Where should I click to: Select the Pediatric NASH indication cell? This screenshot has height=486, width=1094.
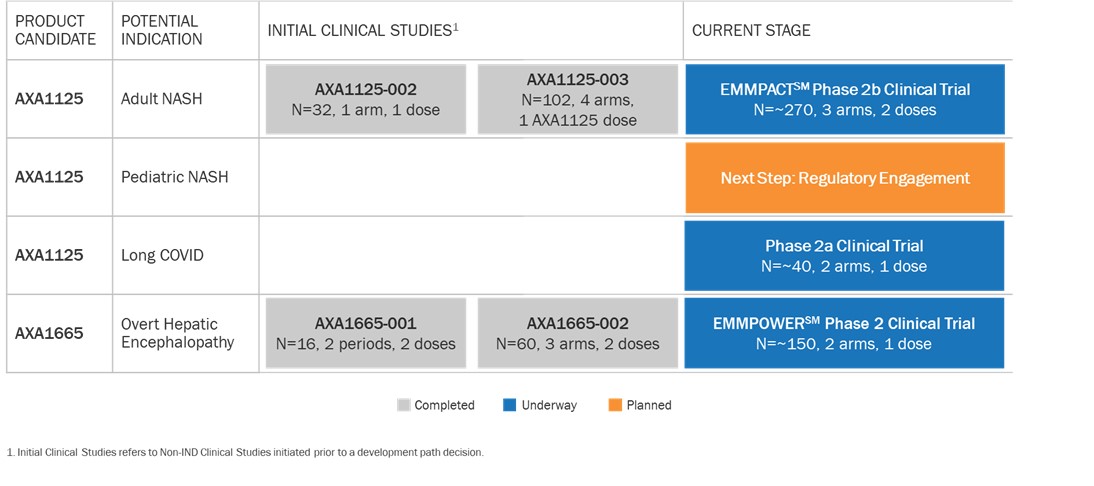click(x=174, y=177)
